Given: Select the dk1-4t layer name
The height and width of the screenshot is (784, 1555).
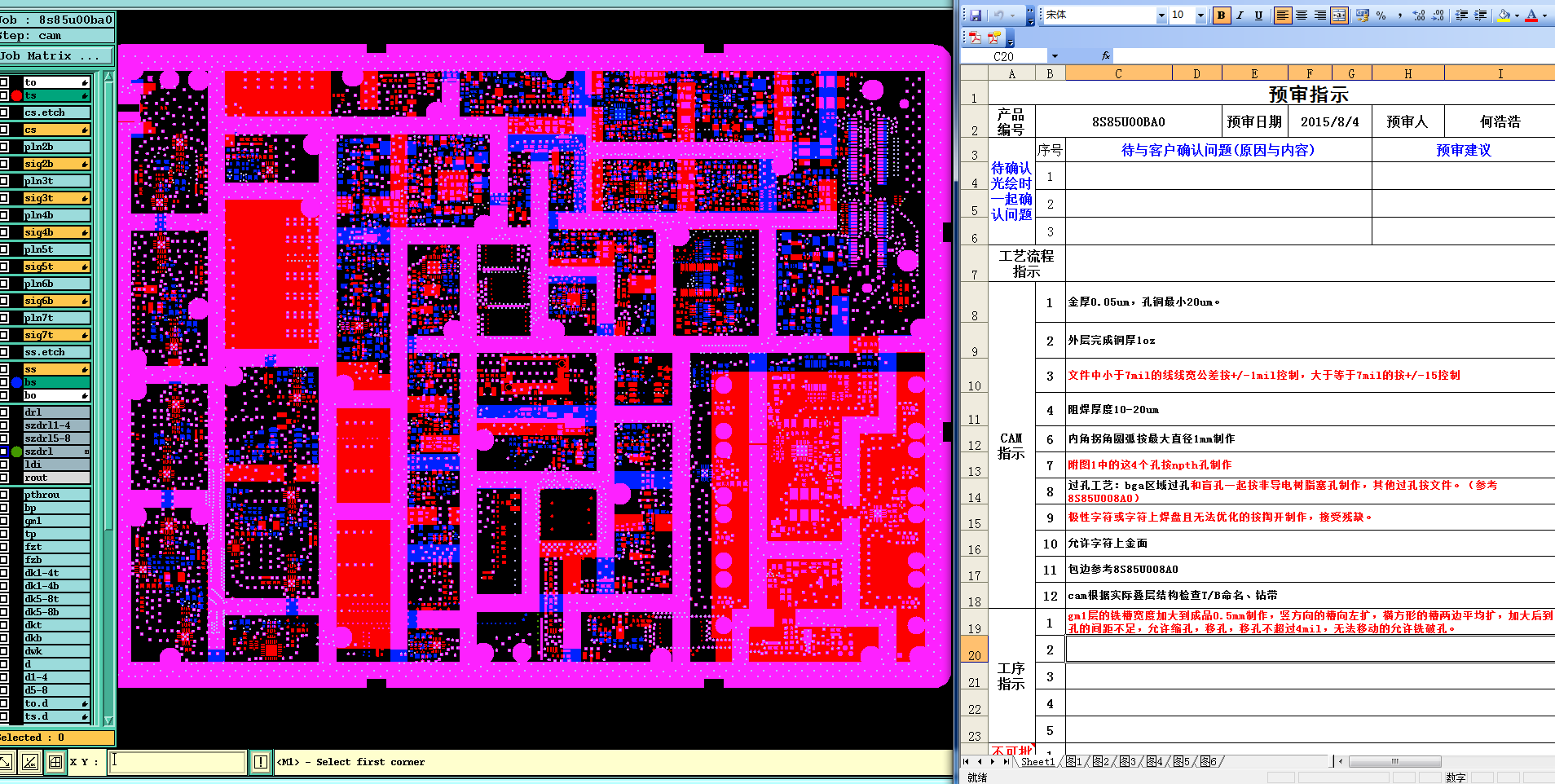Looking at the screenshot, I should pyautogui.click(x=56, y=573).
